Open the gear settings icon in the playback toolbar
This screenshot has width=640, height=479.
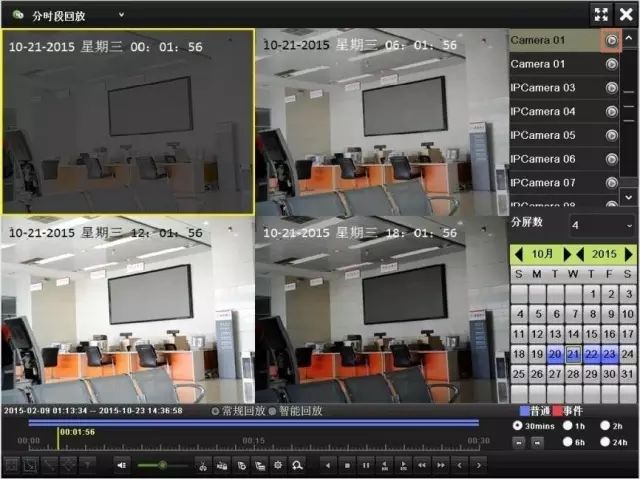click(278, 465)
